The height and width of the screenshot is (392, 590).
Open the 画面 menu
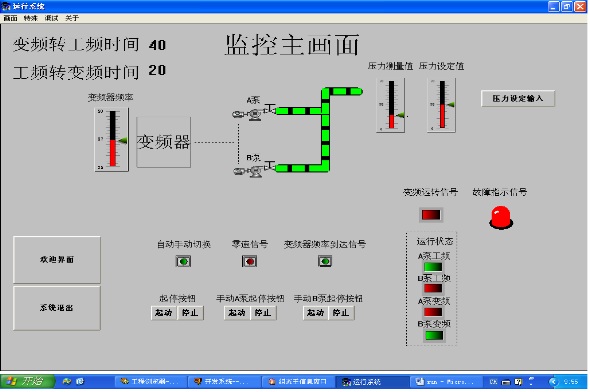(x=11, y=18)
